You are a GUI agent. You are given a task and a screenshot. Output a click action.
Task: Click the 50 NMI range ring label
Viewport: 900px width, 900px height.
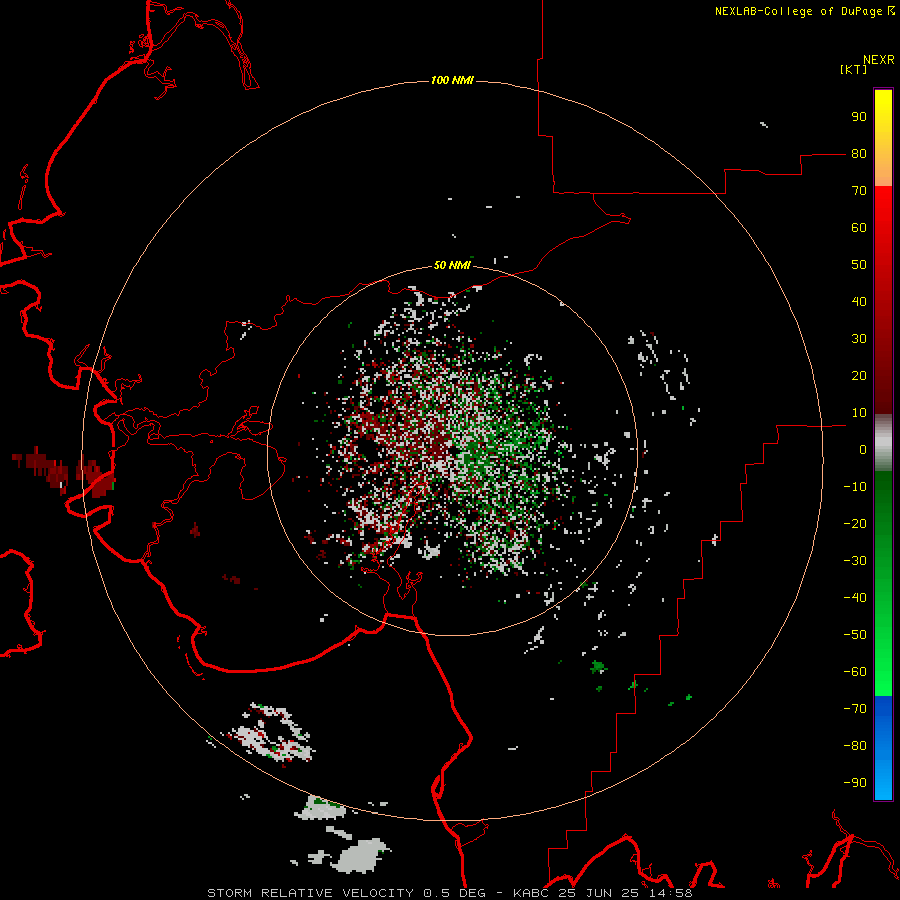point(452,265)
